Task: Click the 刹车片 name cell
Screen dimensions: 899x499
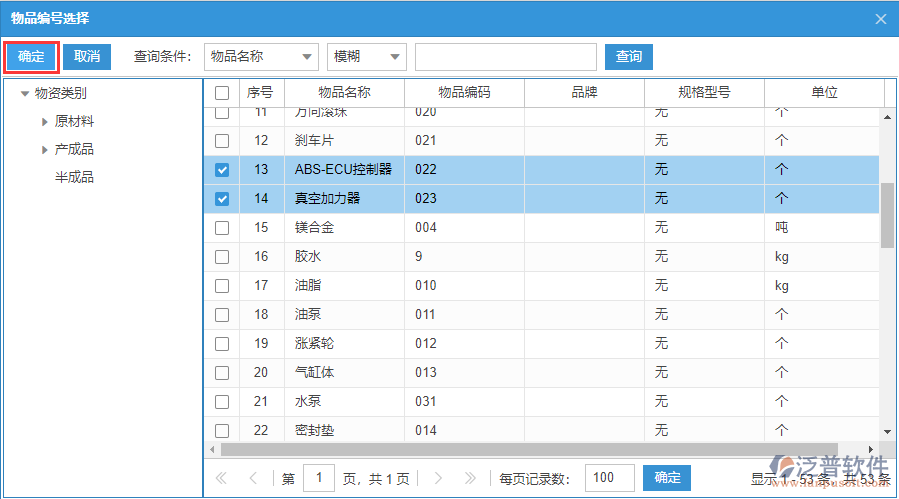Action: click(345, 141)
